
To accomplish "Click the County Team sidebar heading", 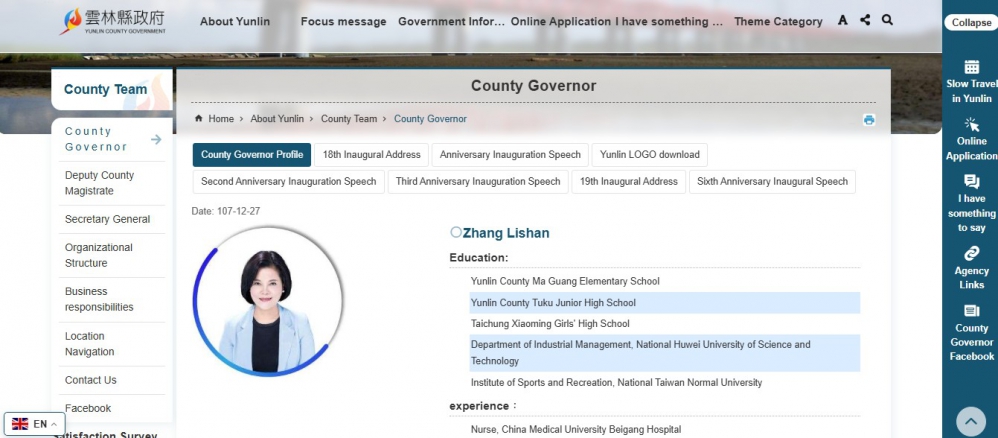I will coord(106,89).
